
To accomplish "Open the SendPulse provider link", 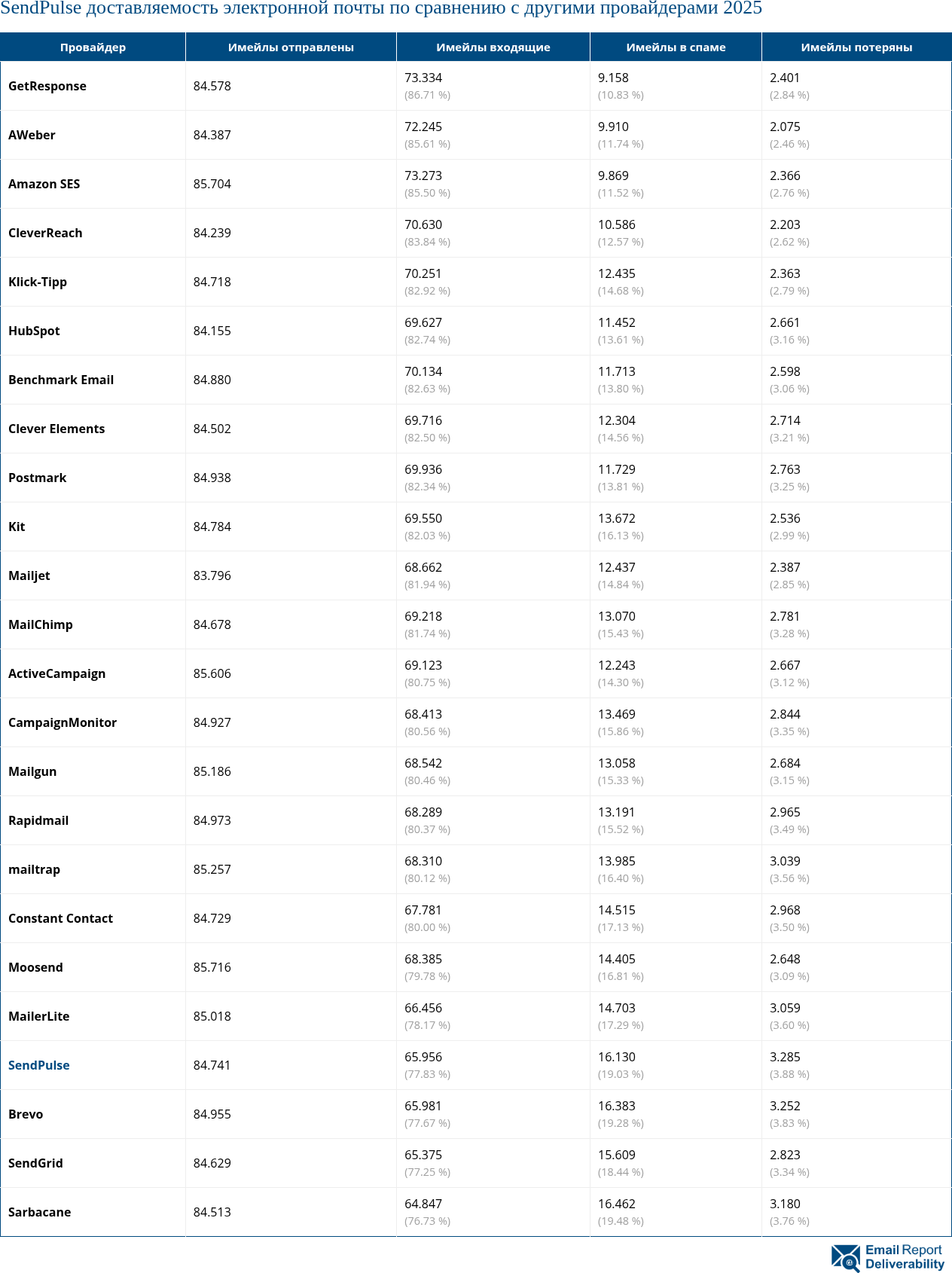I will (x=39, y=1065).
